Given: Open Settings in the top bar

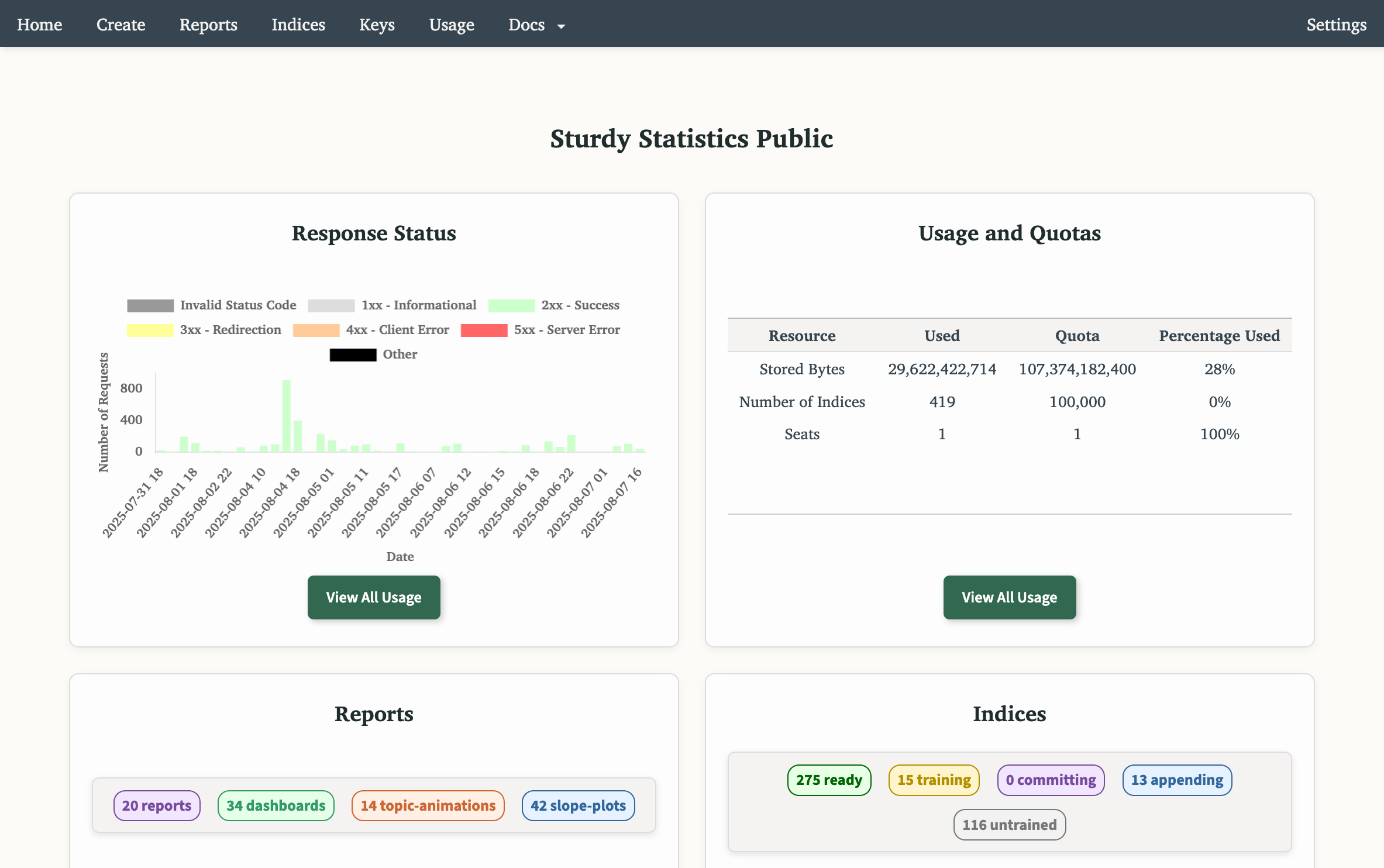Looking at the screenshot, I should tap(1336, 25).
